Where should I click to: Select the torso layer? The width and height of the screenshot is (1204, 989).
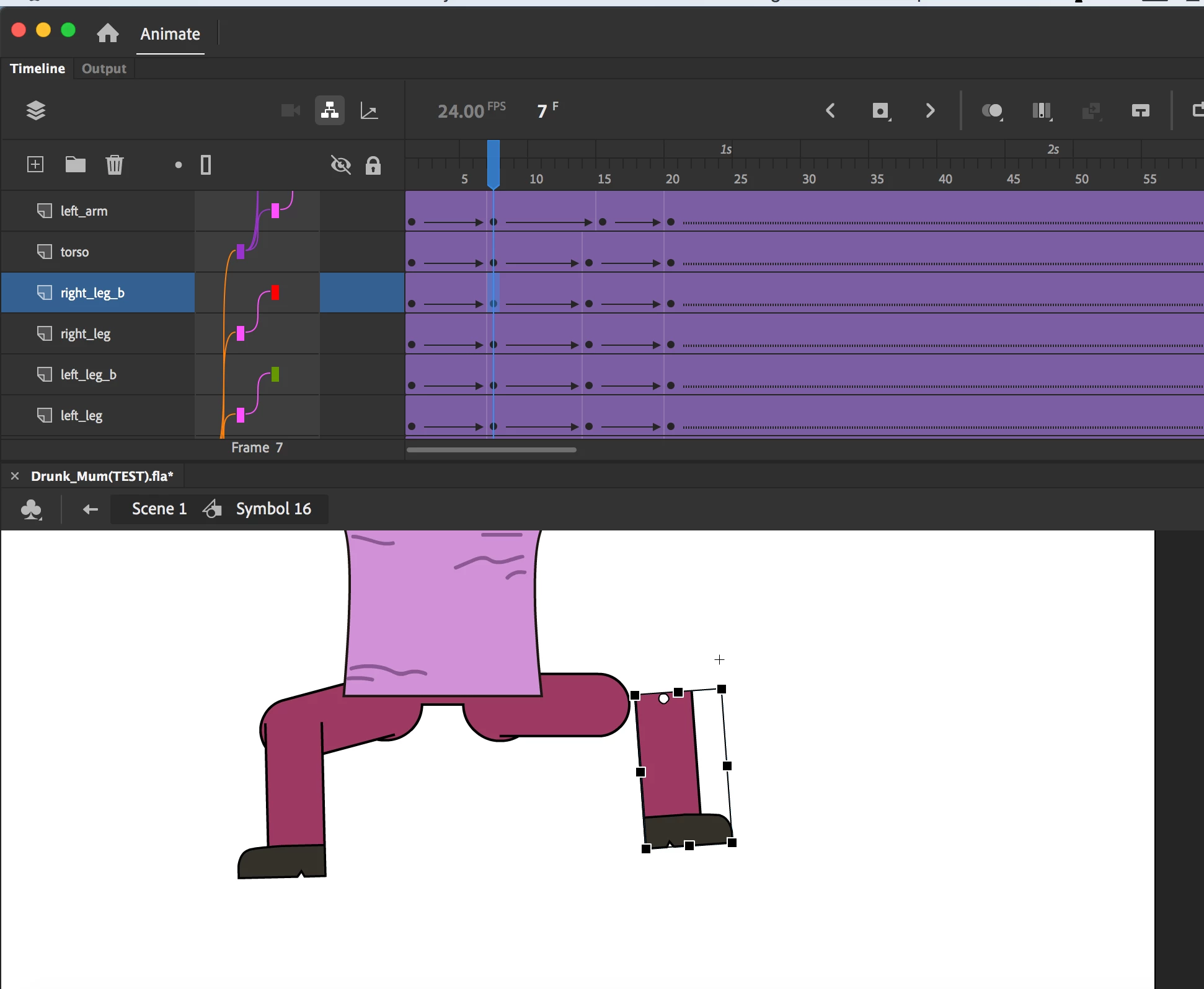pyautogui.click(x=74, y=252)
